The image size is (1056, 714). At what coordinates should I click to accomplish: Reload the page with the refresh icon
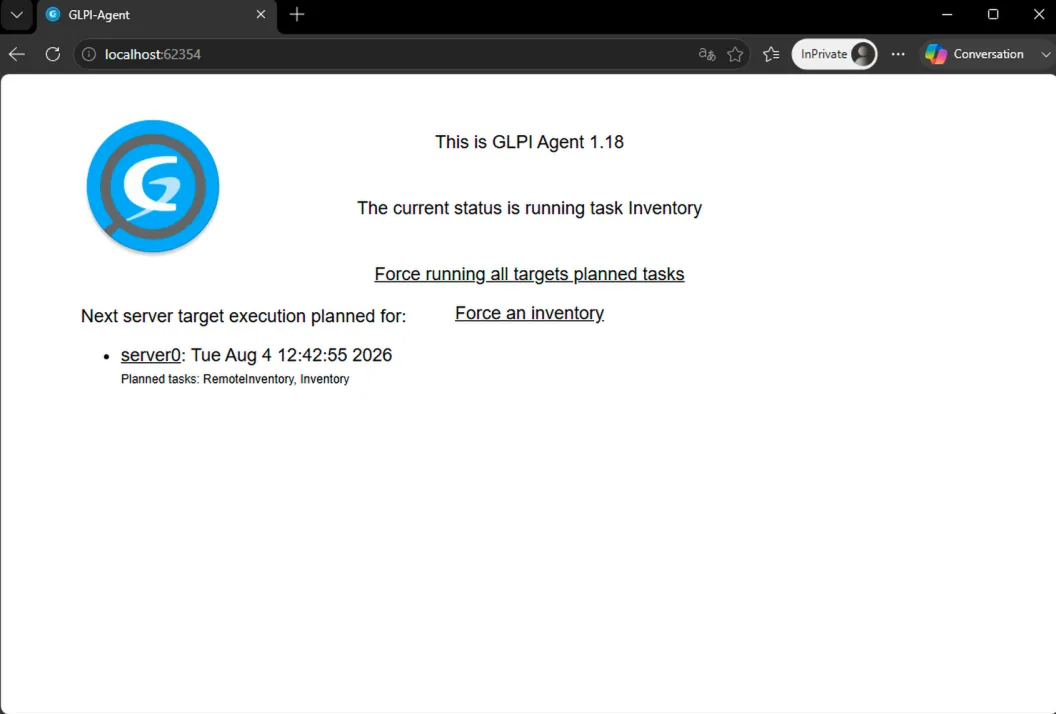53,55
